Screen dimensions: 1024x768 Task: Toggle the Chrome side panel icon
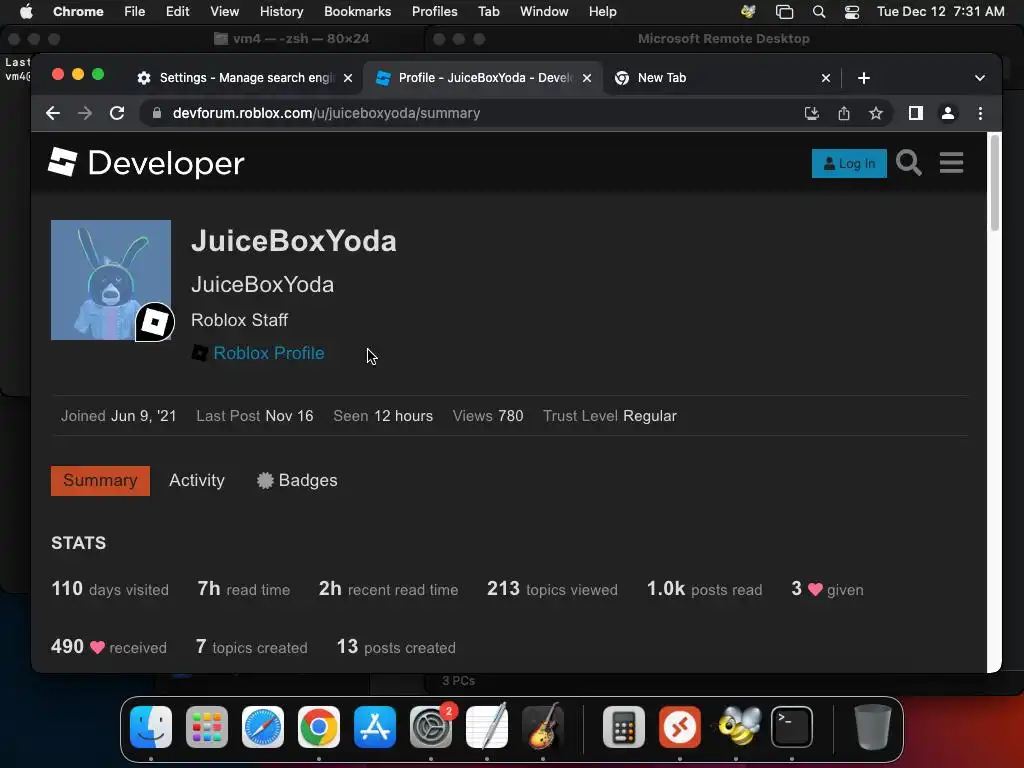916,113
